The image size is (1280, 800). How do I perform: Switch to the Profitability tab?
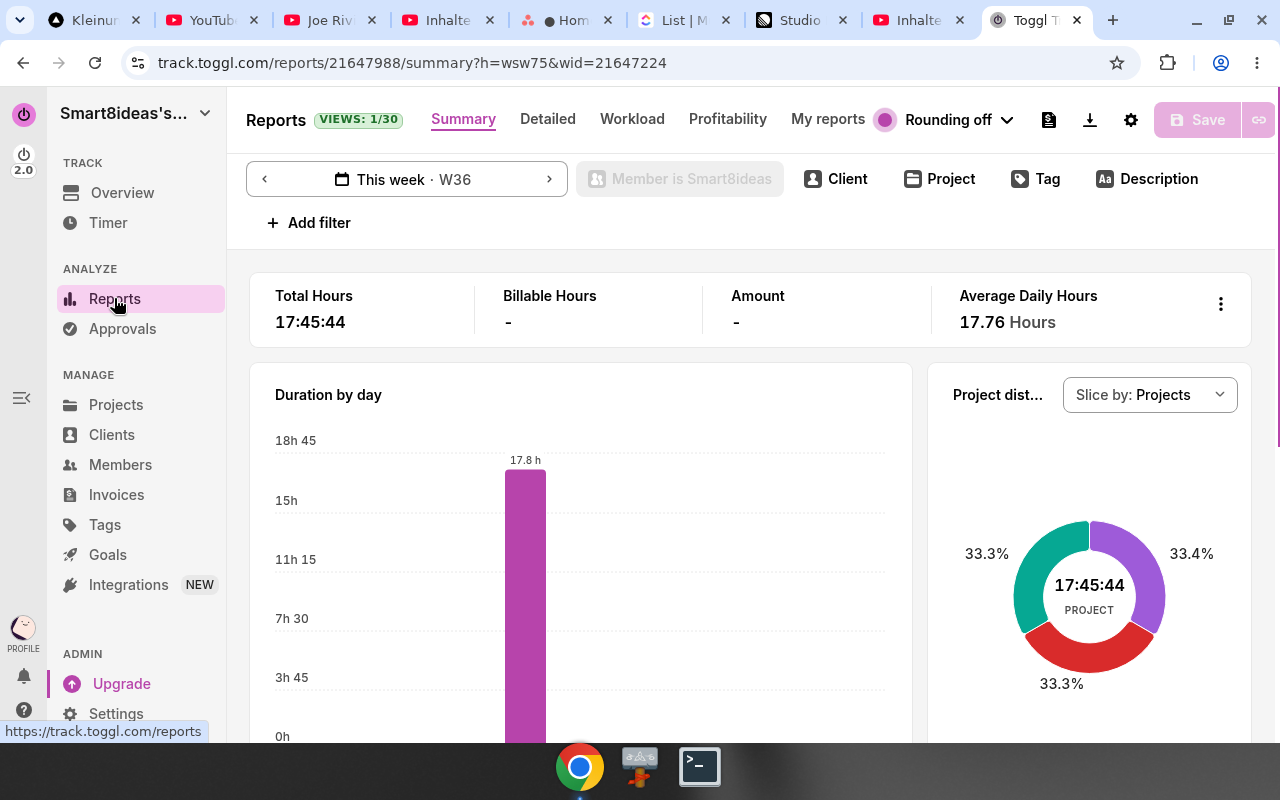[728, 119]
